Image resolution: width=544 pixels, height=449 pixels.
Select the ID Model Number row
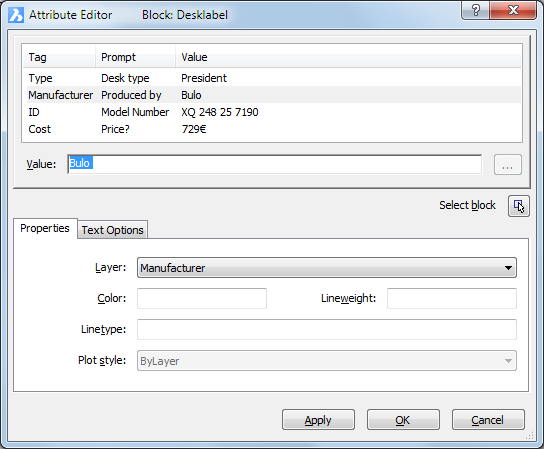coord(273,112)
